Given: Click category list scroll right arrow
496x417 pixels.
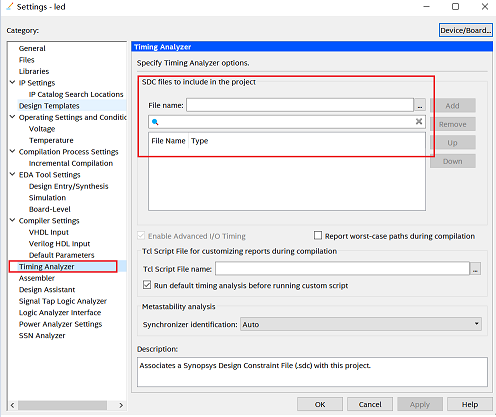Looking at the screenshot, I should pos(121,405).
